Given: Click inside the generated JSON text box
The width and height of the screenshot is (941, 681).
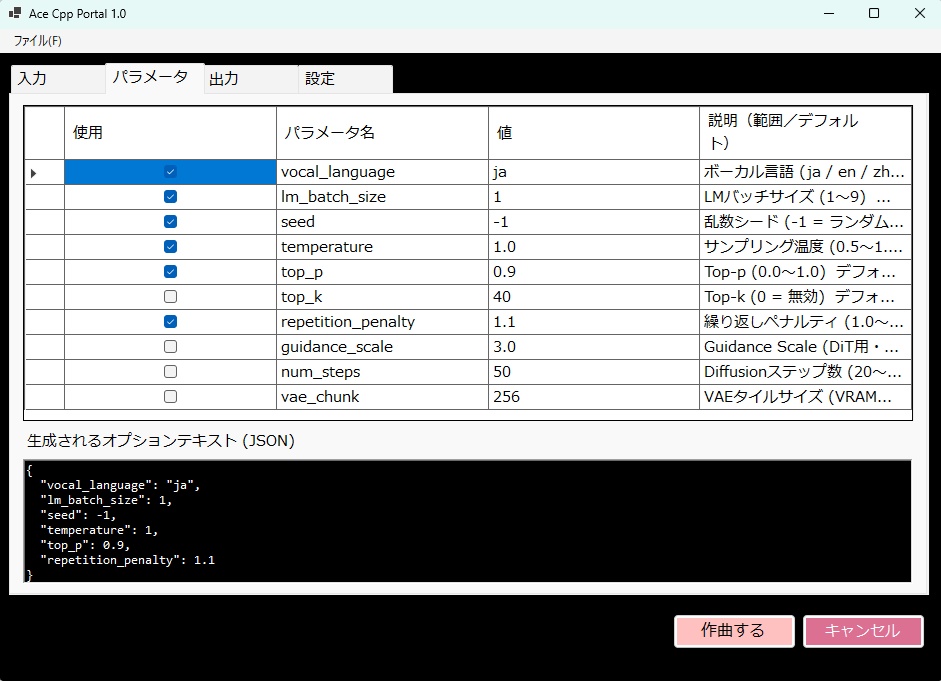Looking at the screenshot, I should coord(467,521).
